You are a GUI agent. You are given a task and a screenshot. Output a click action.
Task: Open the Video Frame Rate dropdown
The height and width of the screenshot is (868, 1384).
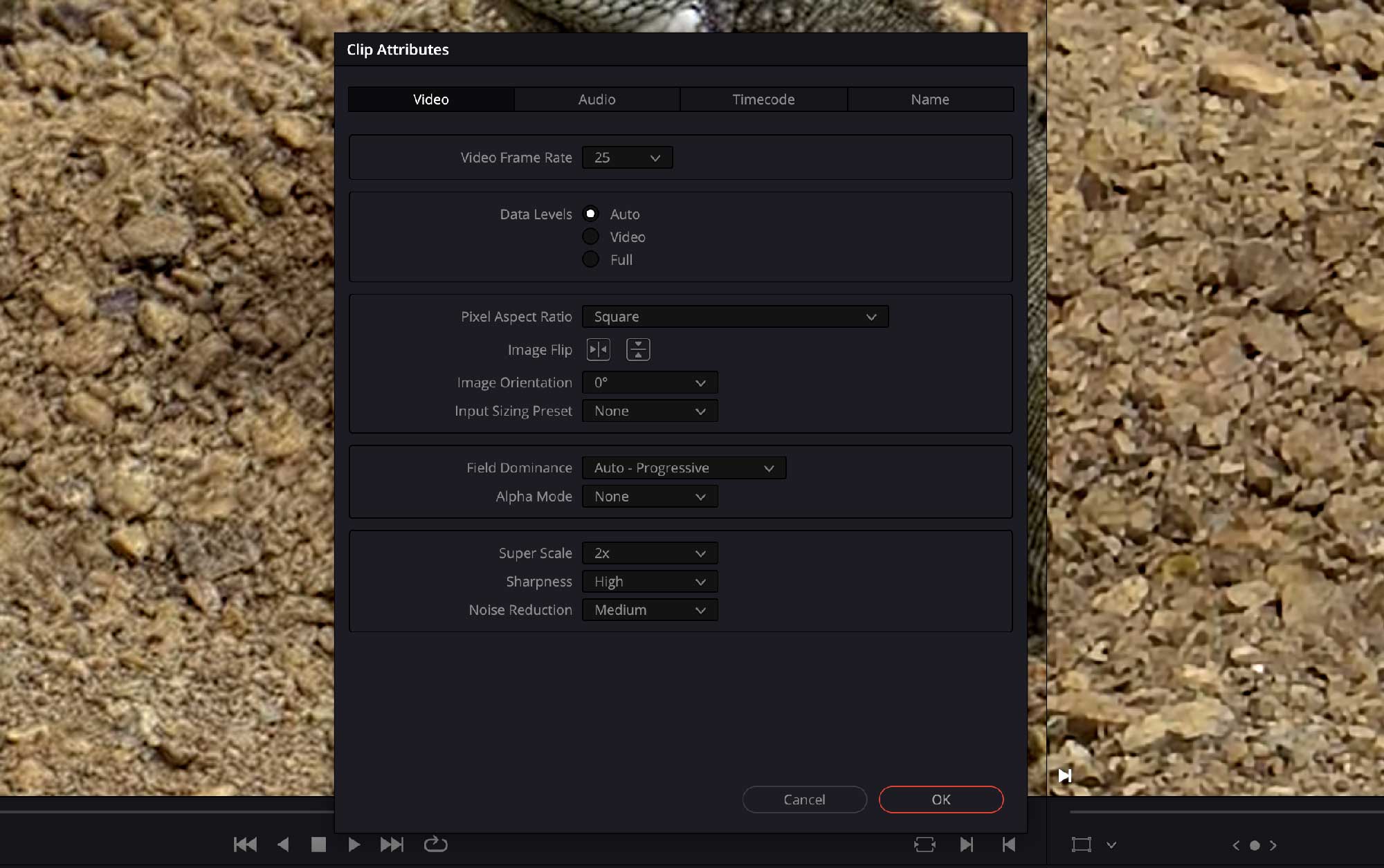point(626,157)
